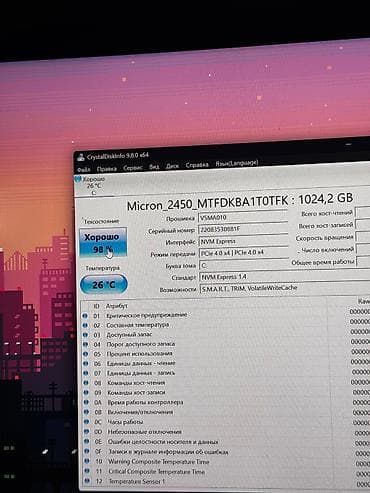Click status icon of attribute 12
Viewport: 370px width, 493px height.
[x=88, y=481]
